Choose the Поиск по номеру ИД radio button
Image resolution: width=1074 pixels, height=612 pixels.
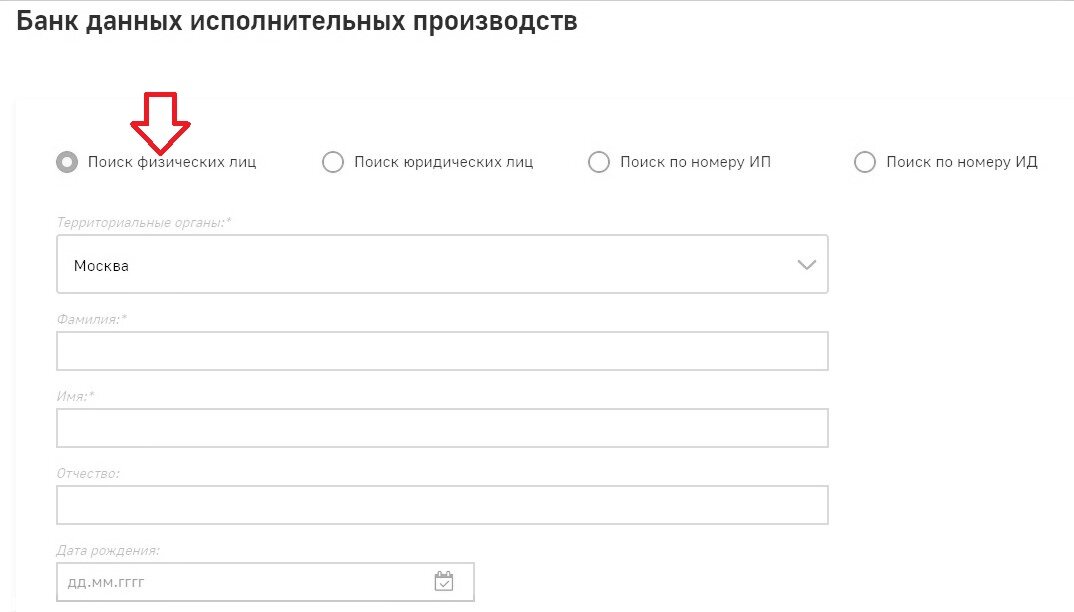click(865, 162)
